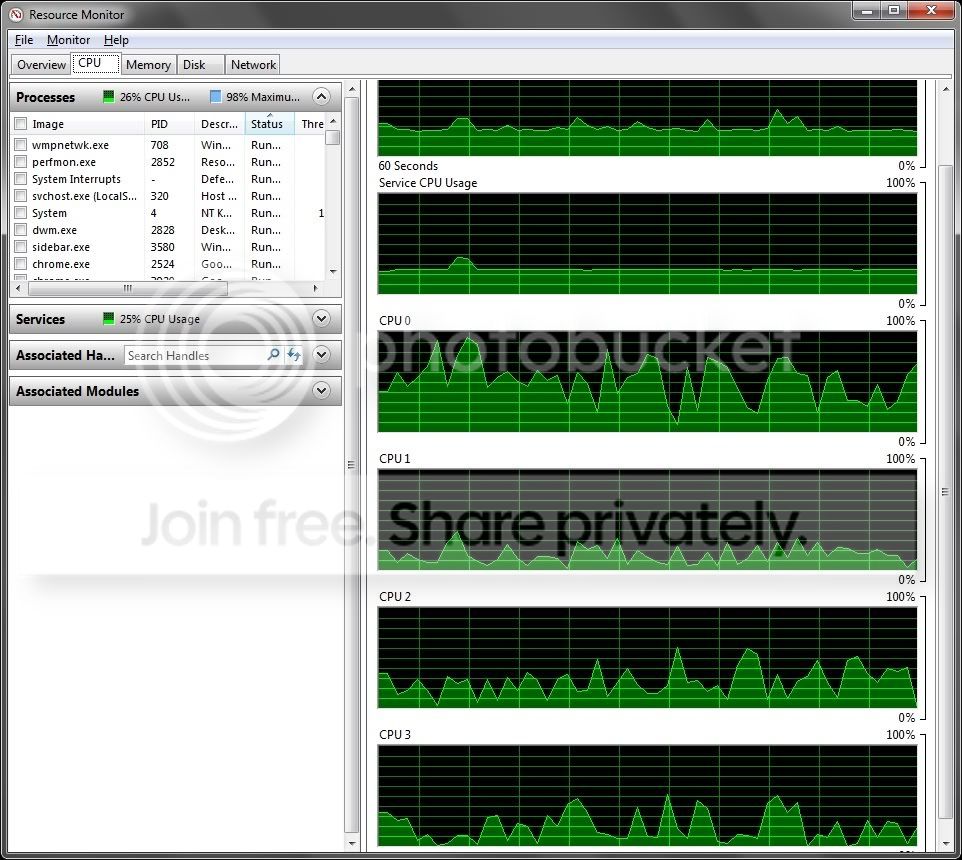
Task: Toggle the select-all Image header checkbox
Action: pyautogui.click(x=21, y=124)
